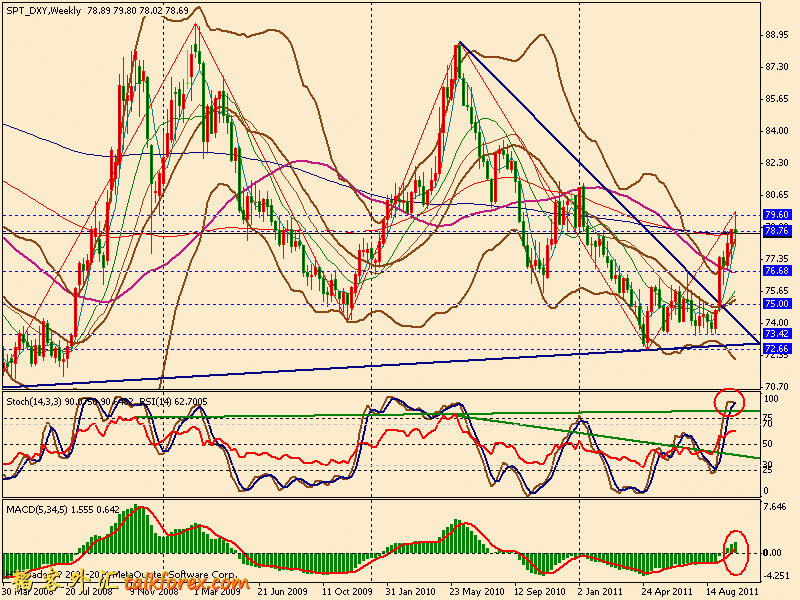Click the 7.646 MACD scale value
Screen dimensions: 800x600
[774, 506]
